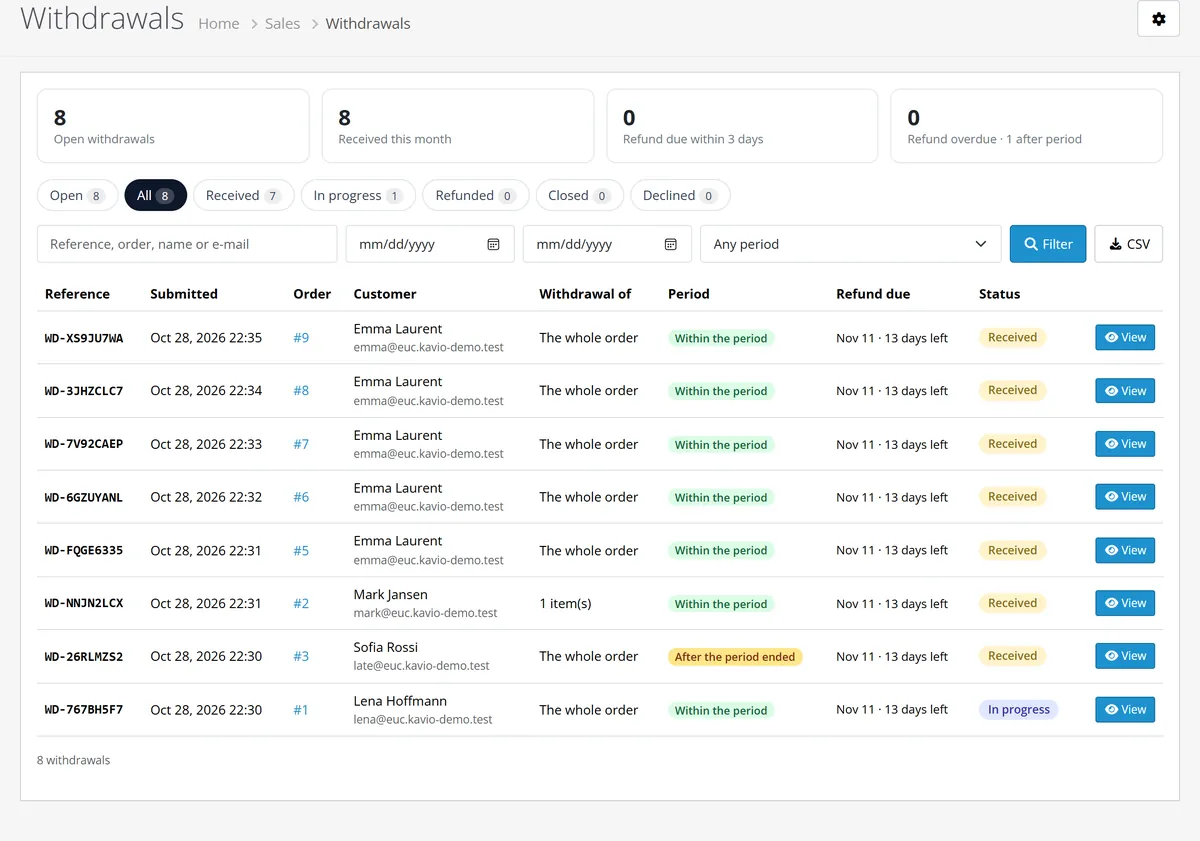Screen dimensions: 1200x841
Task: View withdrawal WD-767BH5F7
Action: tap(1125, 710)
